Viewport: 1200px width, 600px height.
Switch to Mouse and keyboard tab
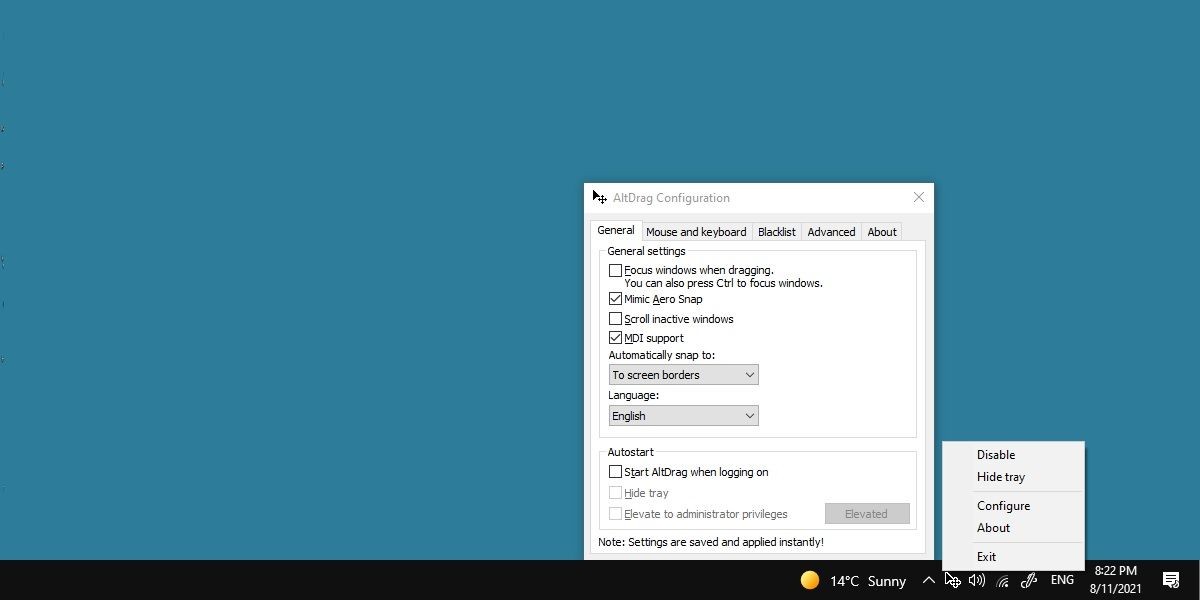pos(696,232)
